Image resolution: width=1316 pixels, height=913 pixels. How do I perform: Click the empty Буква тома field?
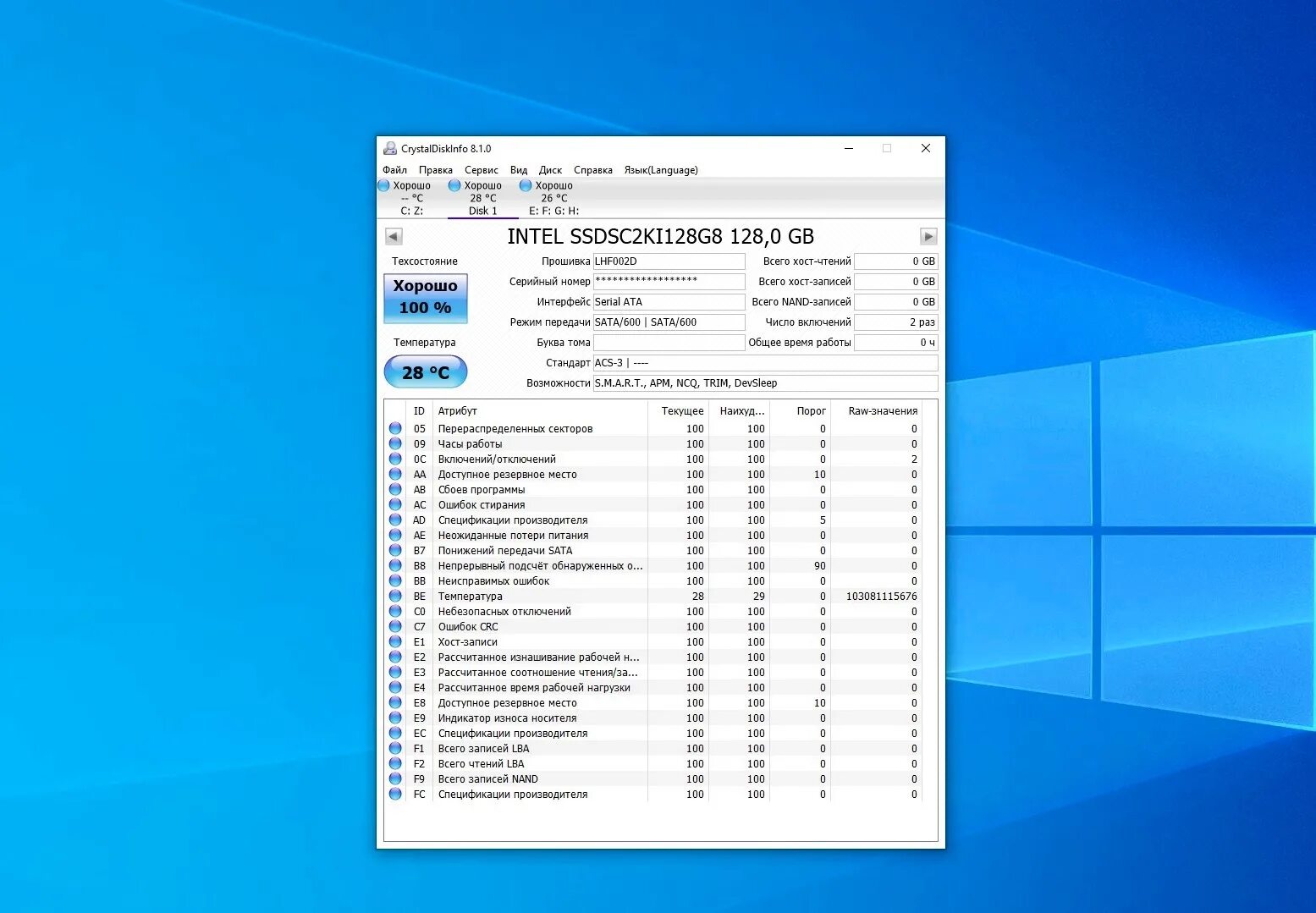pos(669,343)
